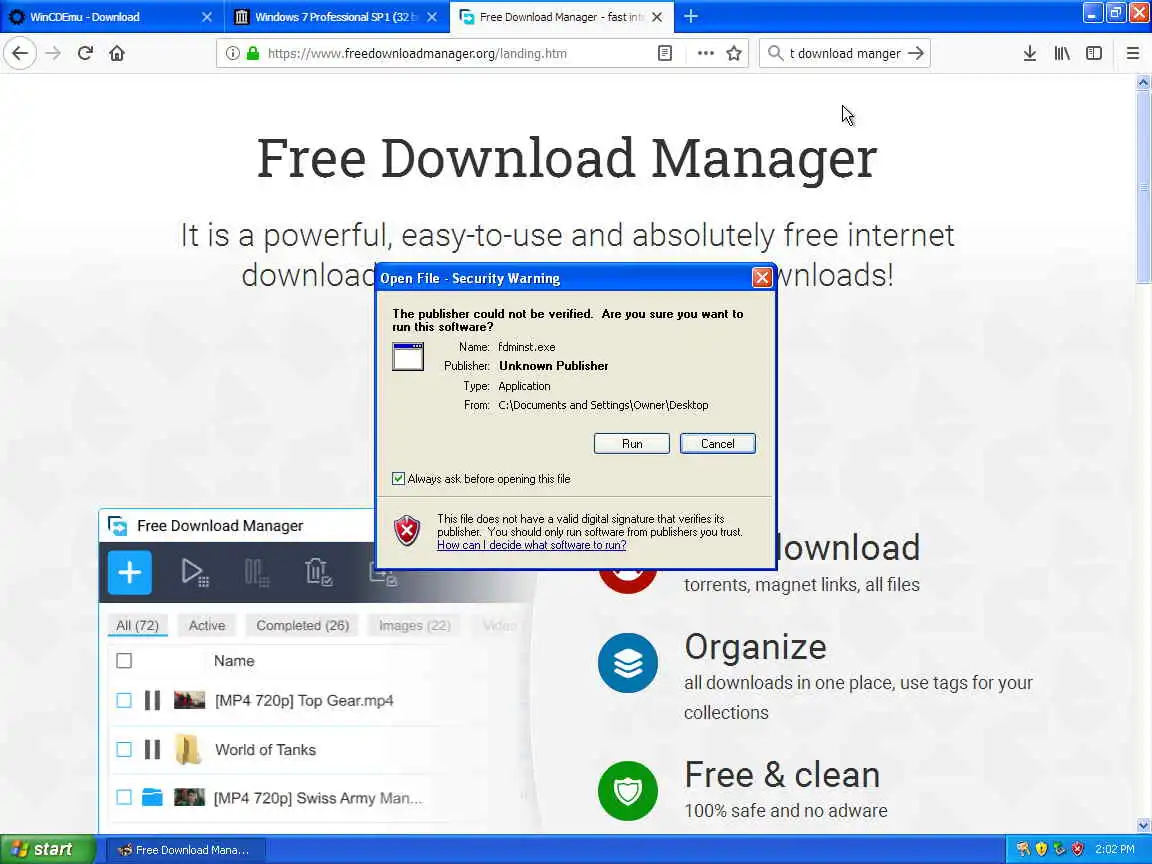Click the green Free & clean shield icon

628,791
